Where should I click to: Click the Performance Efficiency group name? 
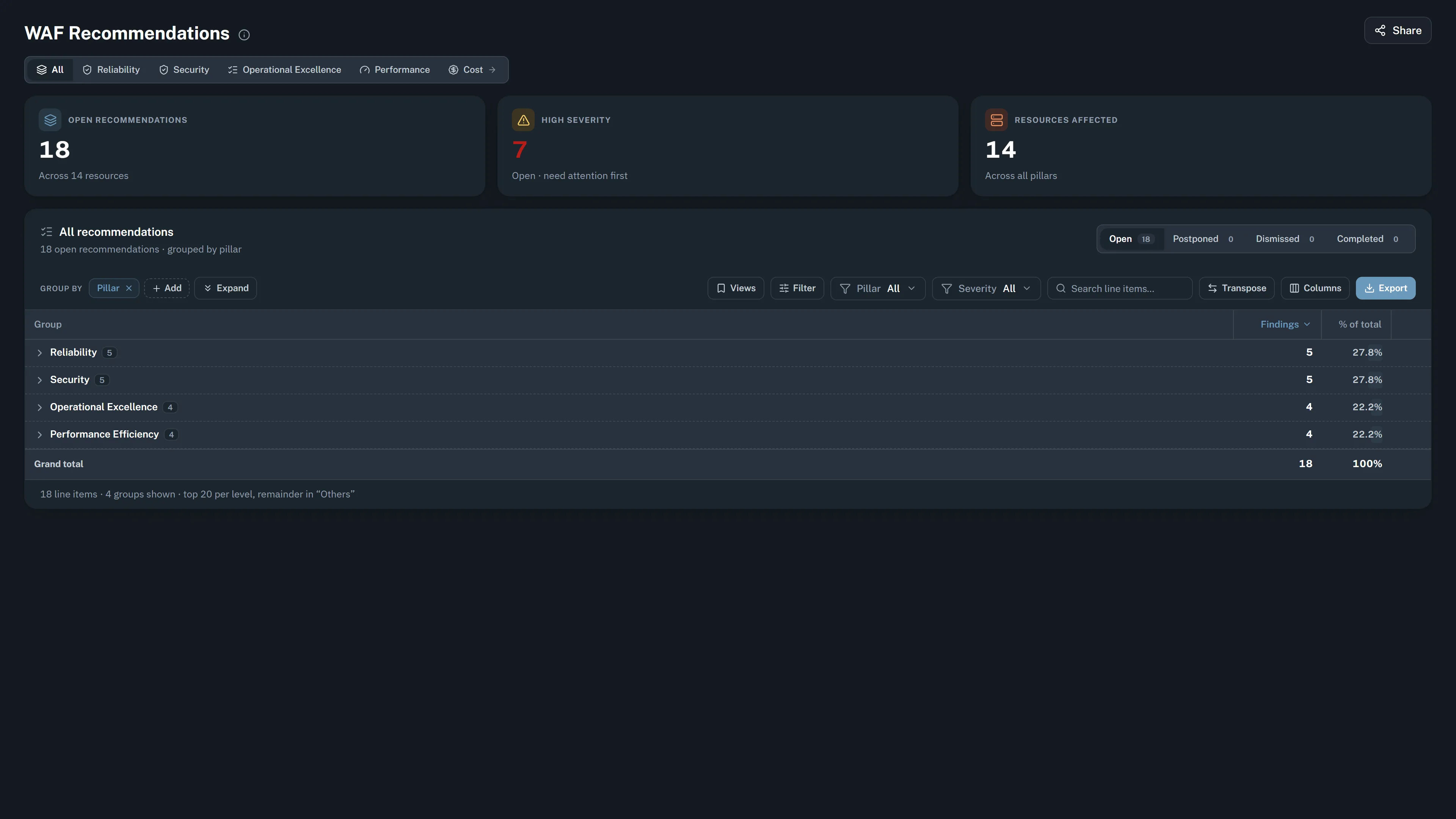click(104, 434)
